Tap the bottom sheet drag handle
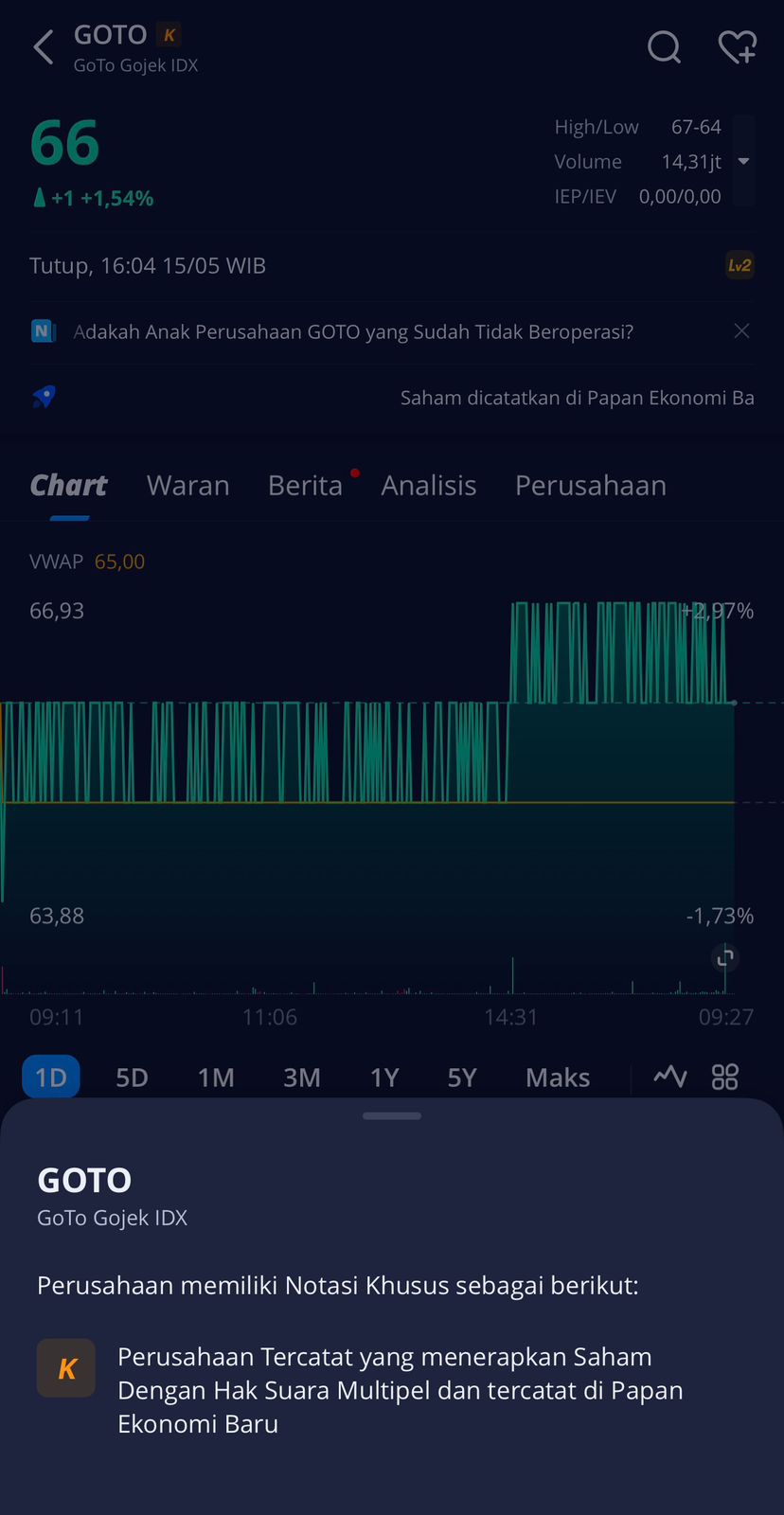 click(392, 1115)
